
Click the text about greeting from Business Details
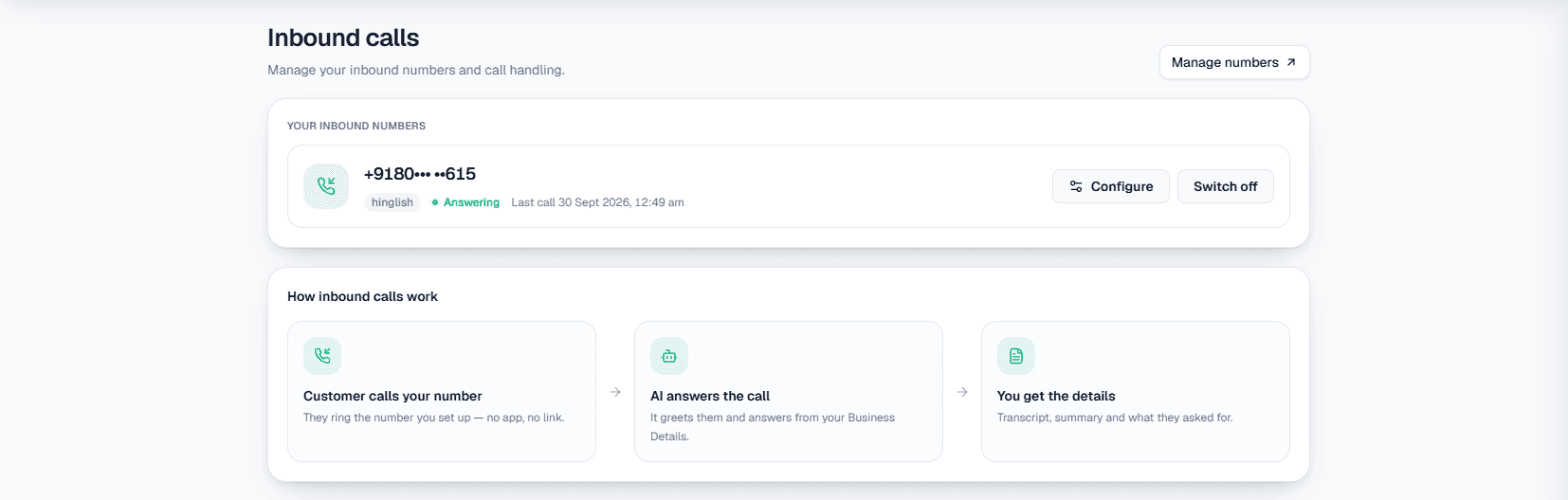[773, 427]
